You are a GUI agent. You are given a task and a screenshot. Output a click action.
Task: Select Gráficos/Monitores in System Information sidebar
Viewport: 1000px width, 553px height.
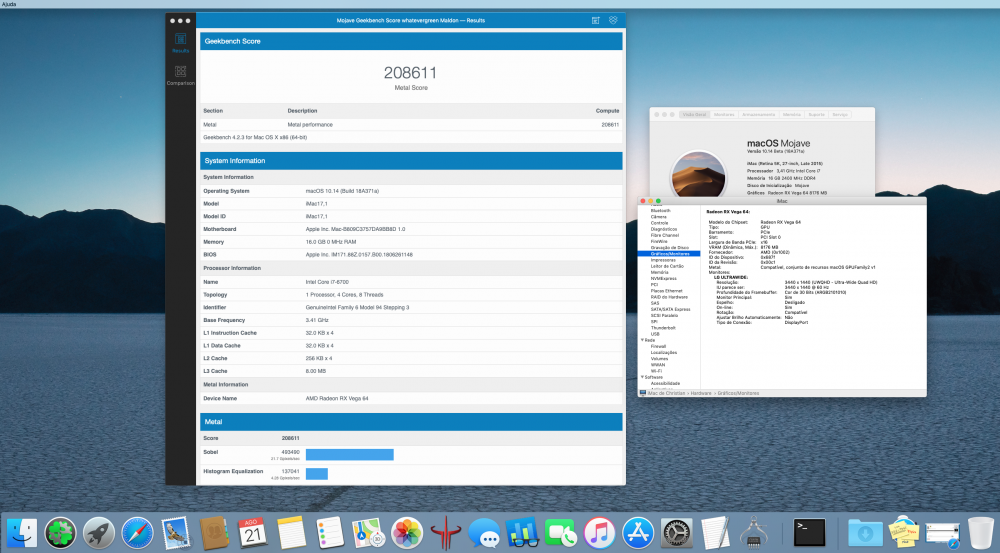(669, 254)
